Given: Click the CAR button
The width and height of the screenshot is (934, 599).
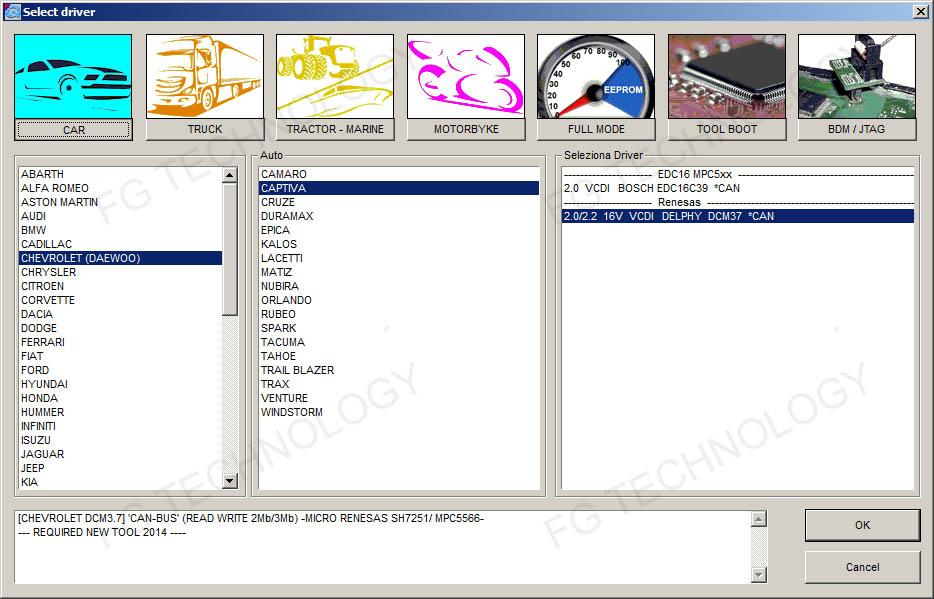Looking at the screenshot, I should [x=73, y=130].
